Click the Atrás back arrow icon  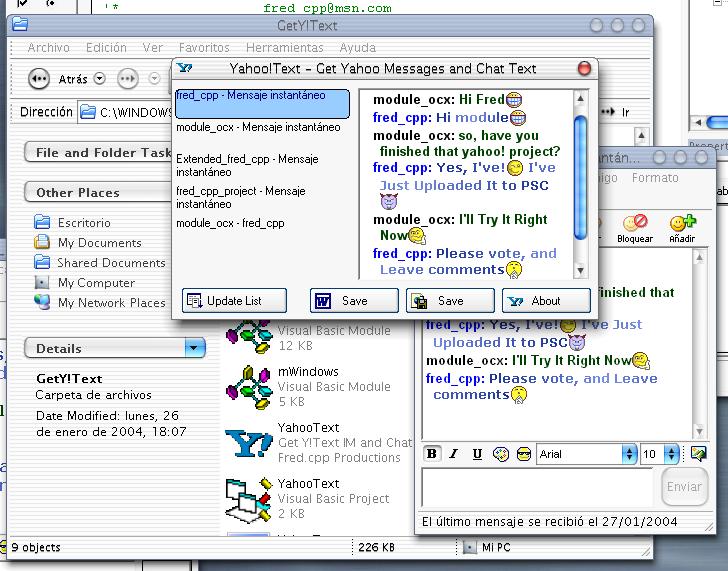pos(39,79)
